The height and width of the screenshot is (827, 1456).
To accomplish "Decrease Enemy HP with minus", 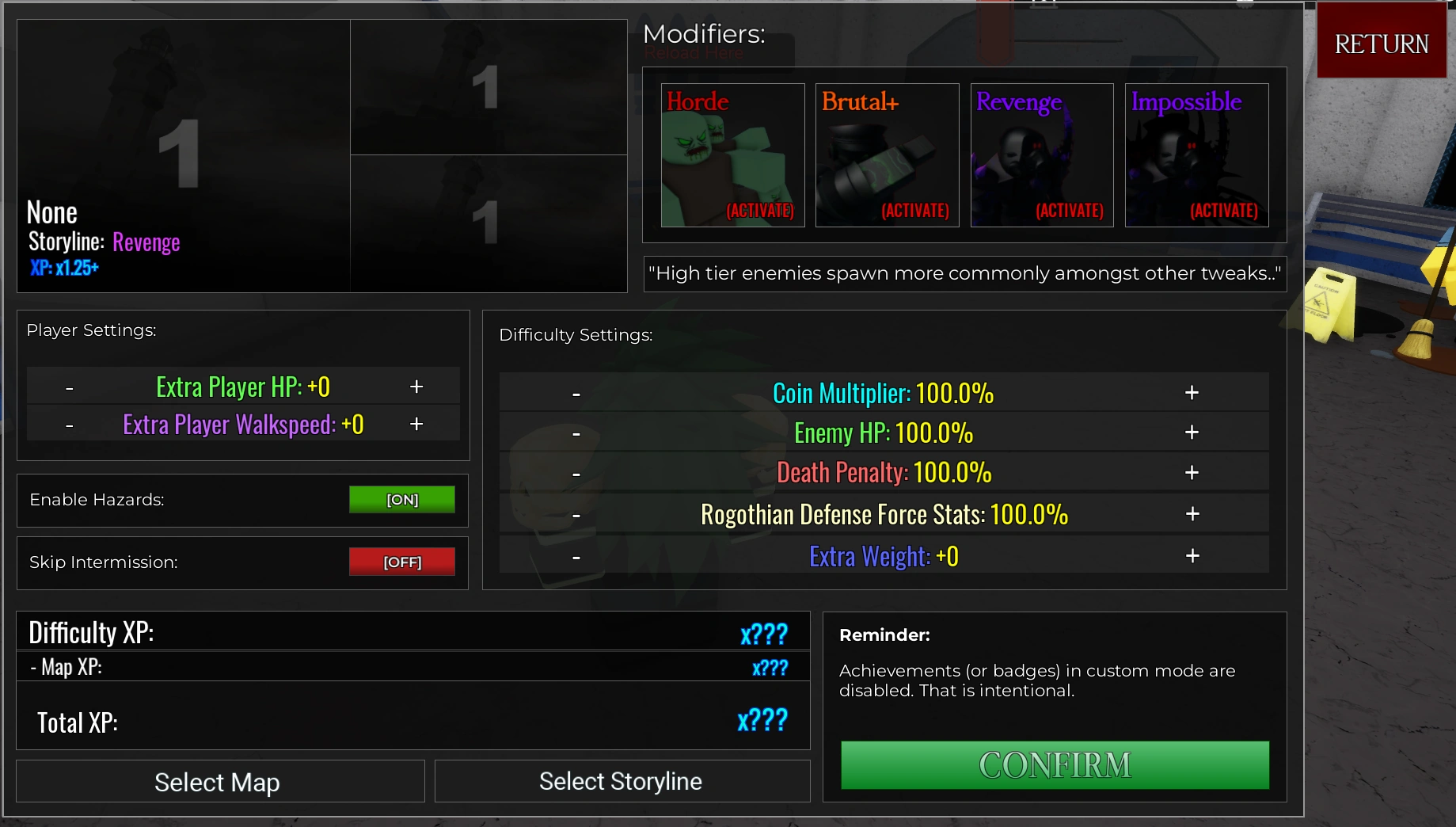I will (576, 433).
